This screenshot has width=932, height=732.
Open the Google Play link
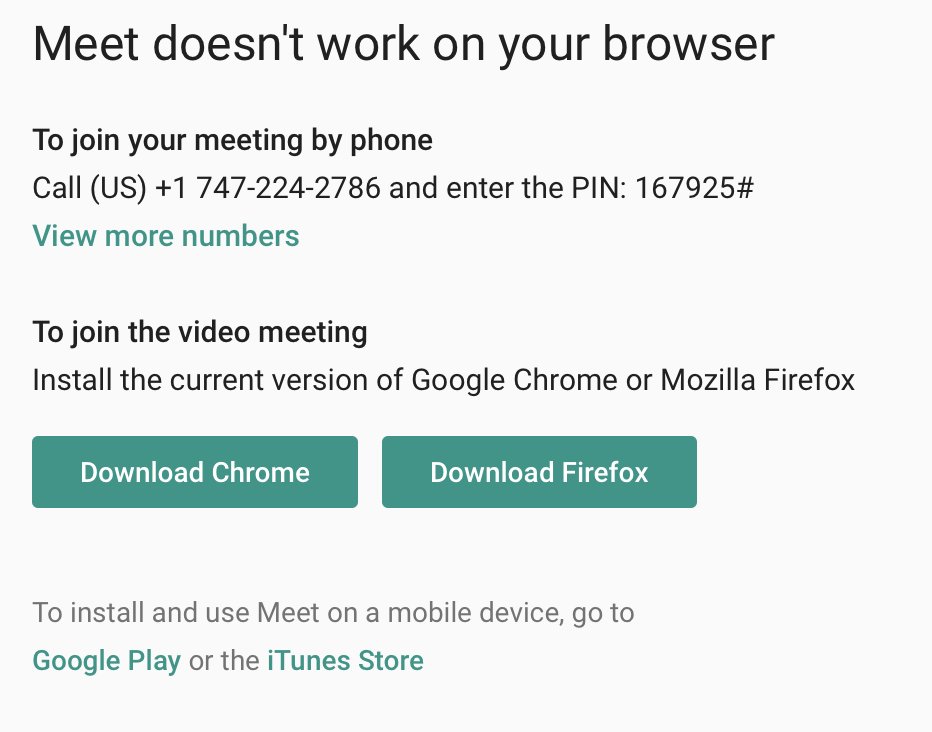[106, 661]
